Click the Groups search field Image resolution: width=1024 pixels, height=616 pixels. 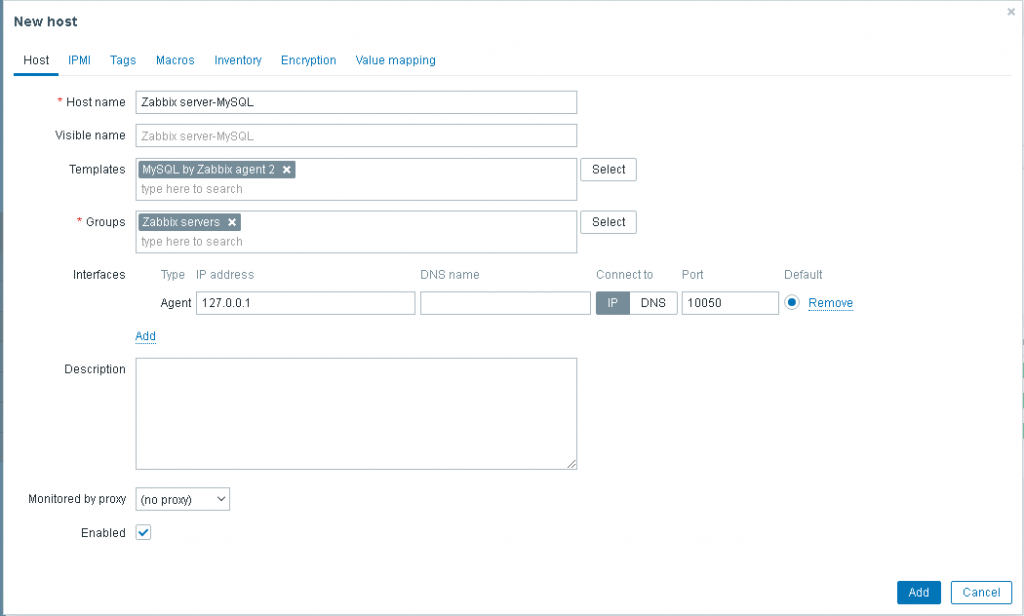(356, 242)
